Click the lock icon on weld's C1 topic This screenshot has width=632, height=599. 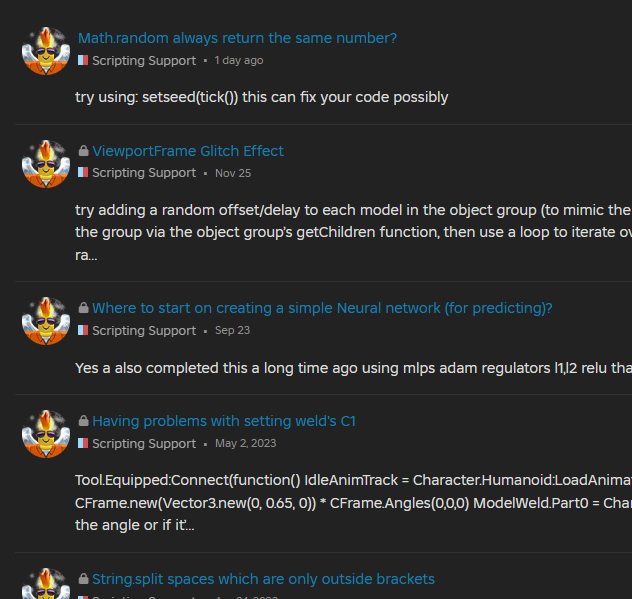tap(83, 421)
